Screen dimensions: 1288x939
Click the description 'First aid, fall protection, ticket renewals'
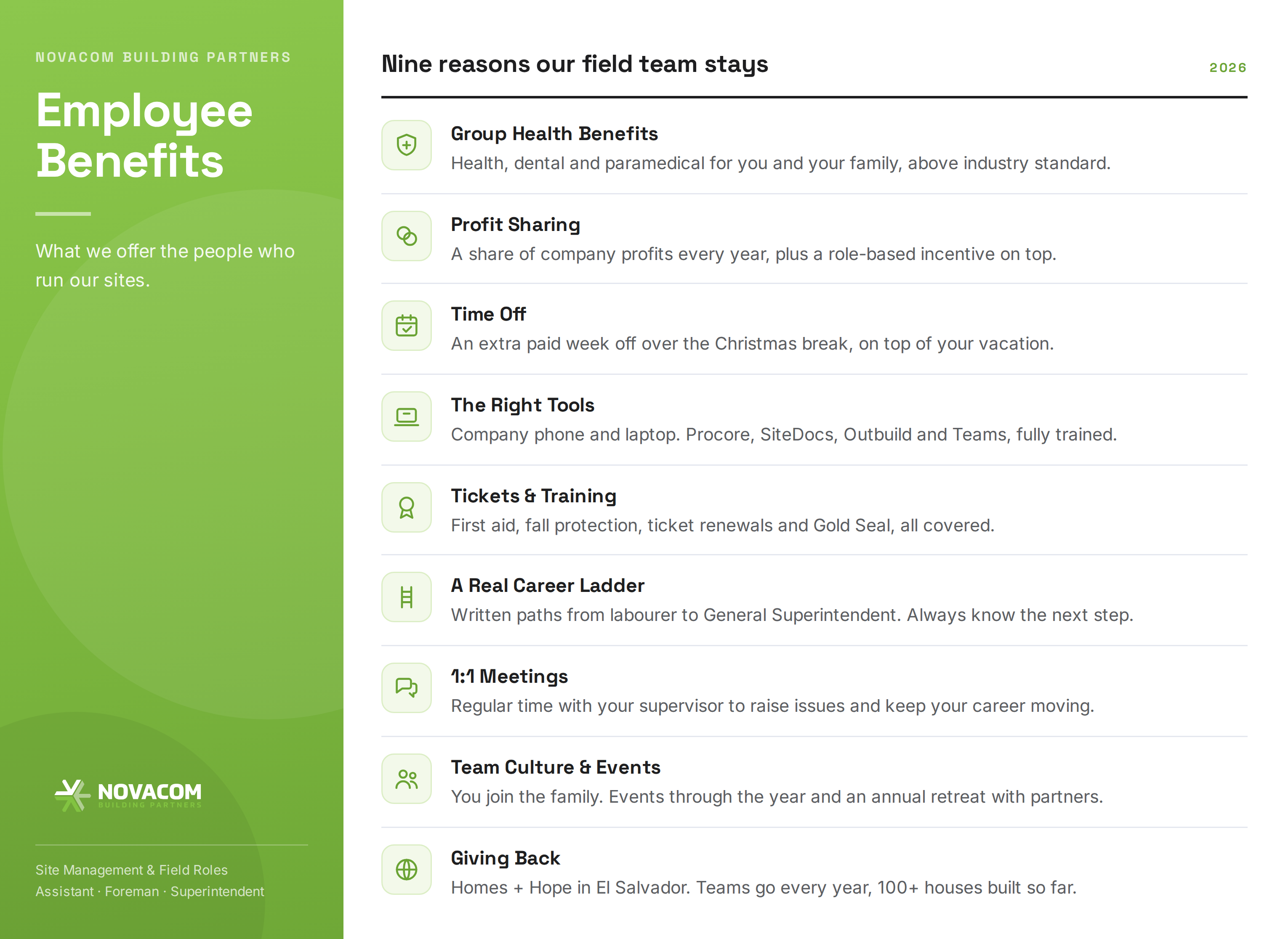(723, 526)
